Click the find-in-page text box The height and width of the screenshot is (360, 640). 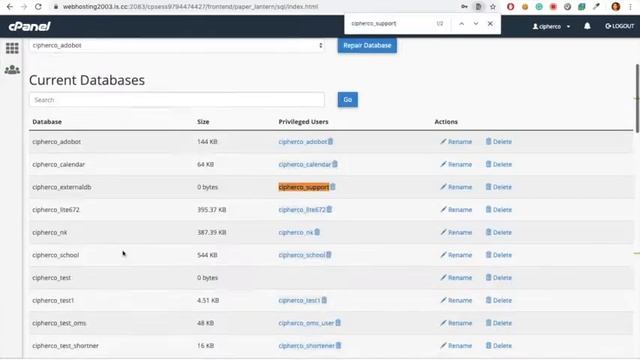391,24
